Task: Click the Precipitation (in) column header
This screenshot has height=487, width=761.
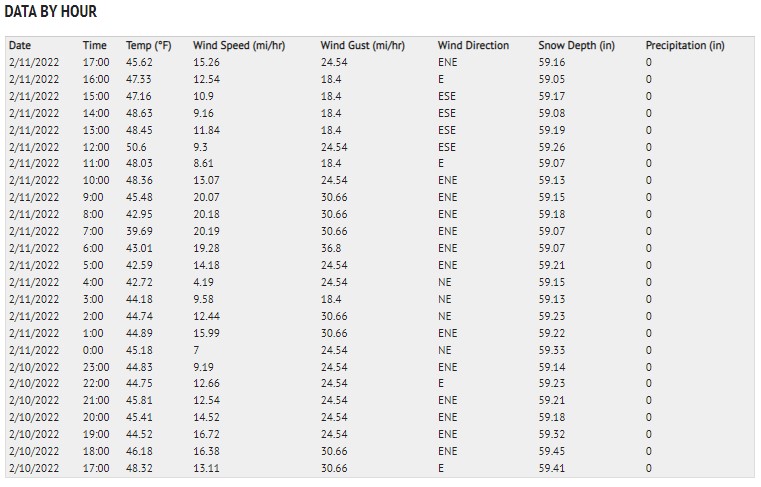Action: click(x=685, y=46)
